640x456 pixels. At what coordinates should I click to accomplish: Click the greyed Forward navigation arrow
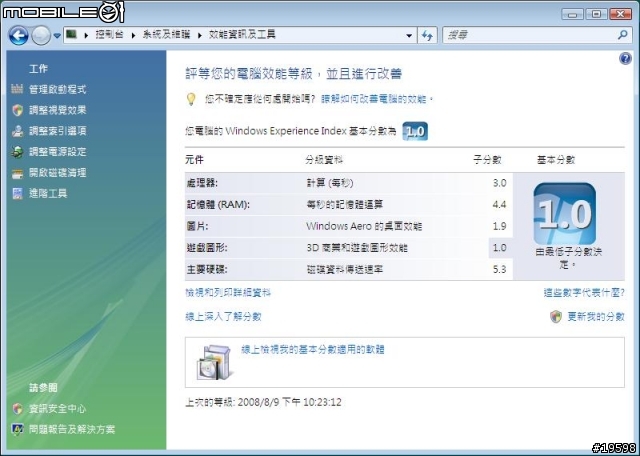coord(41,36)
